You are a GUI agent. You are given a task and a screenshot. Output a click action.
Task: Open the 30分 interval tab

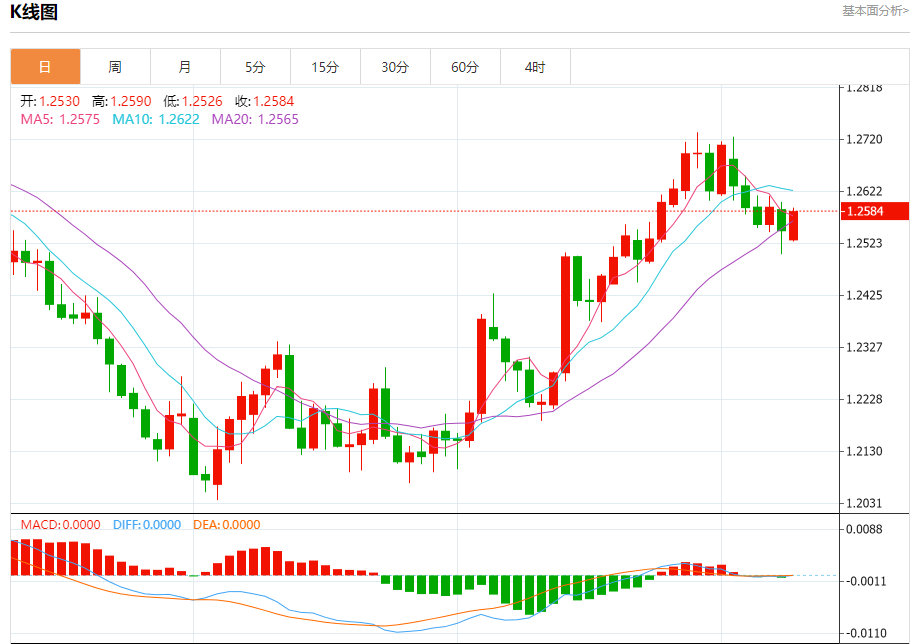[395, 67]
